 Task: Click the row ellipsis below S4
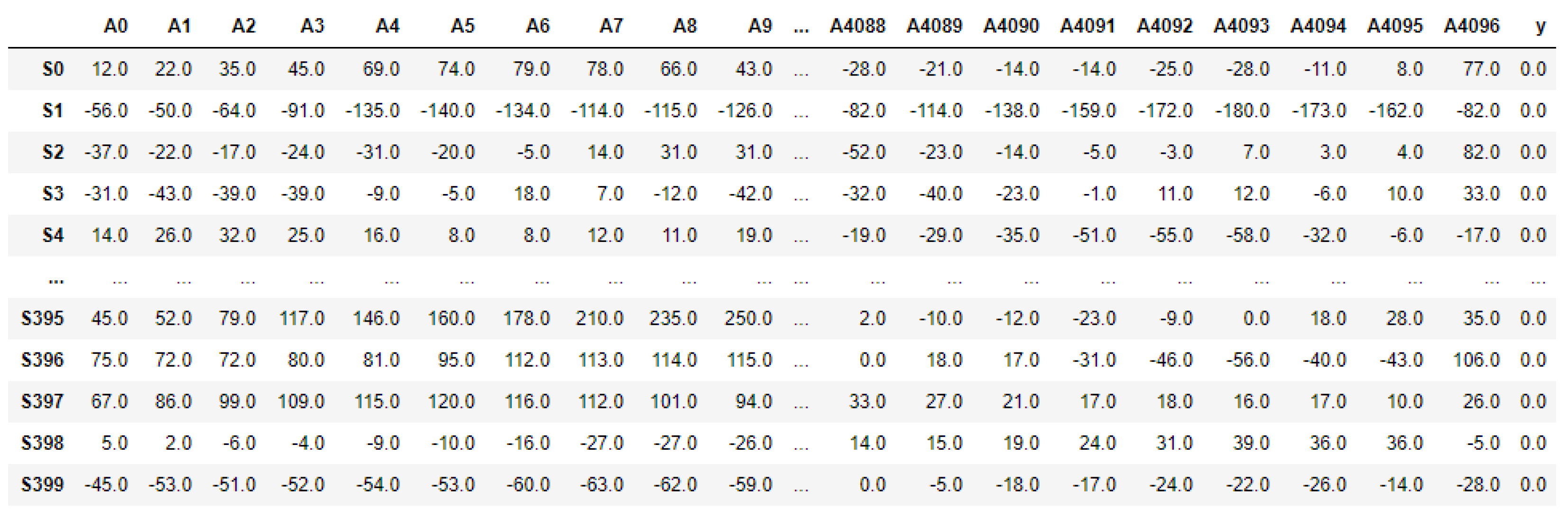(56, 280)
